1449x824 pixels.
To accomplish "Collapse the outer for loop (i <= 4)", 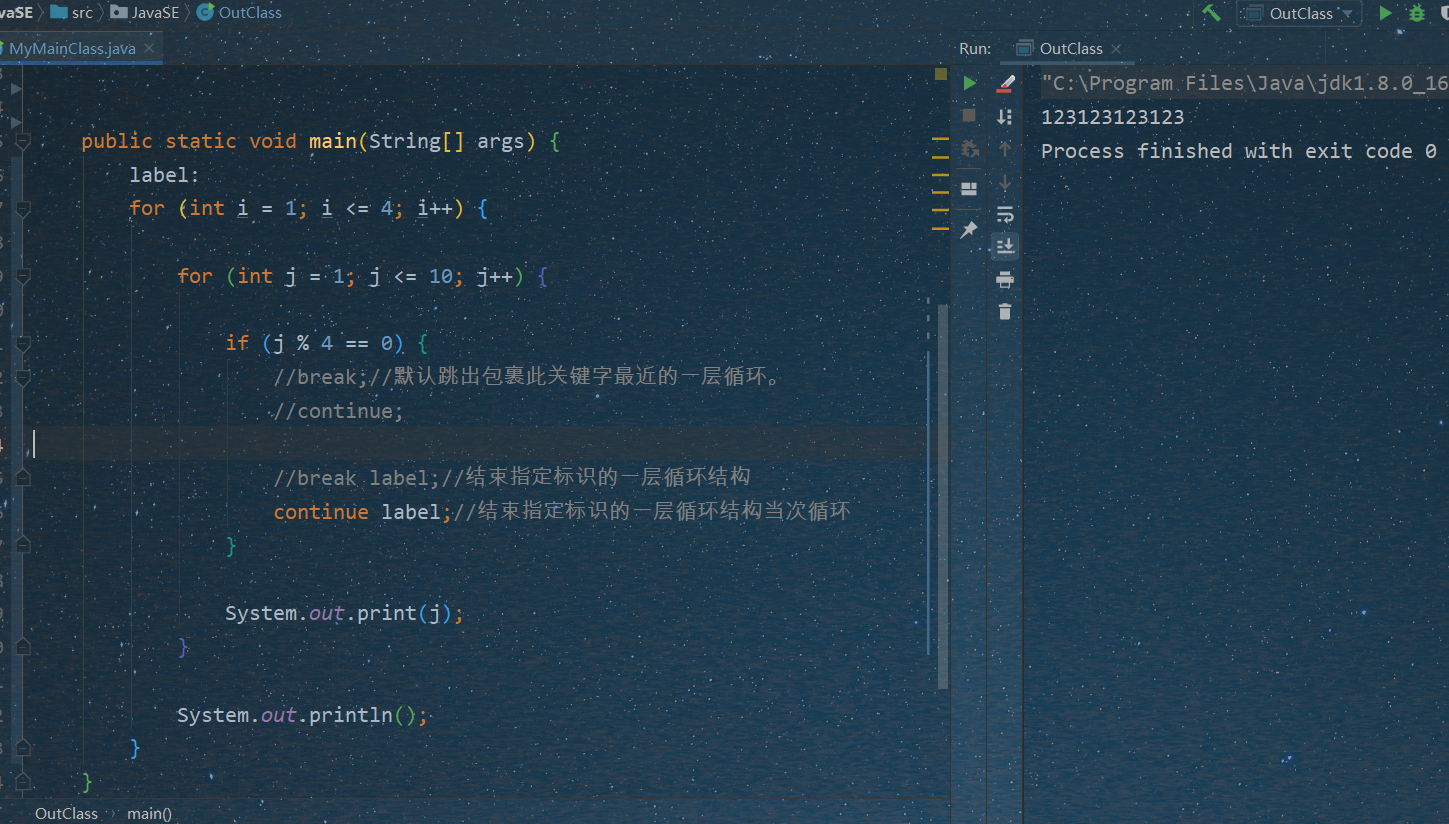I will pyautogui.click(x=23, y=209).
